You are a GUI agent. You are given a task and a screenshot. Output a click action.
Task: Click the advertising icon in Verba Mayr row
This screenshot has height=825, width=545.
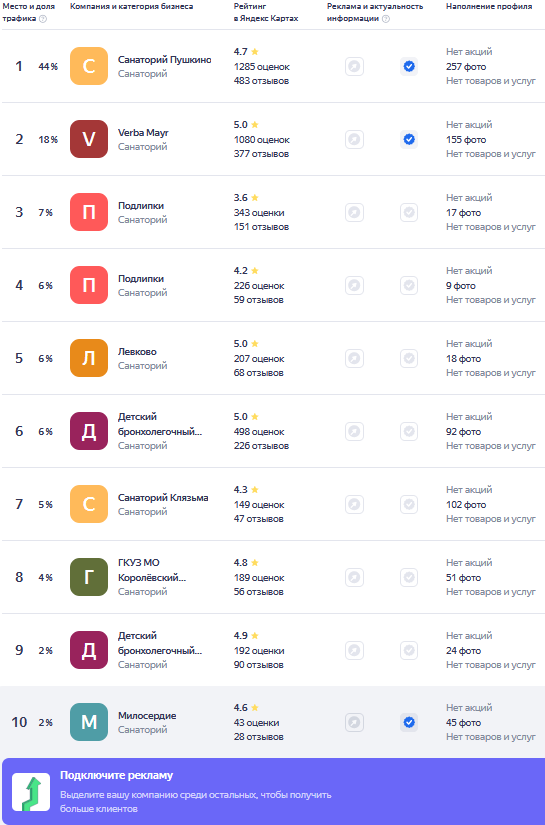click(355, 139)
